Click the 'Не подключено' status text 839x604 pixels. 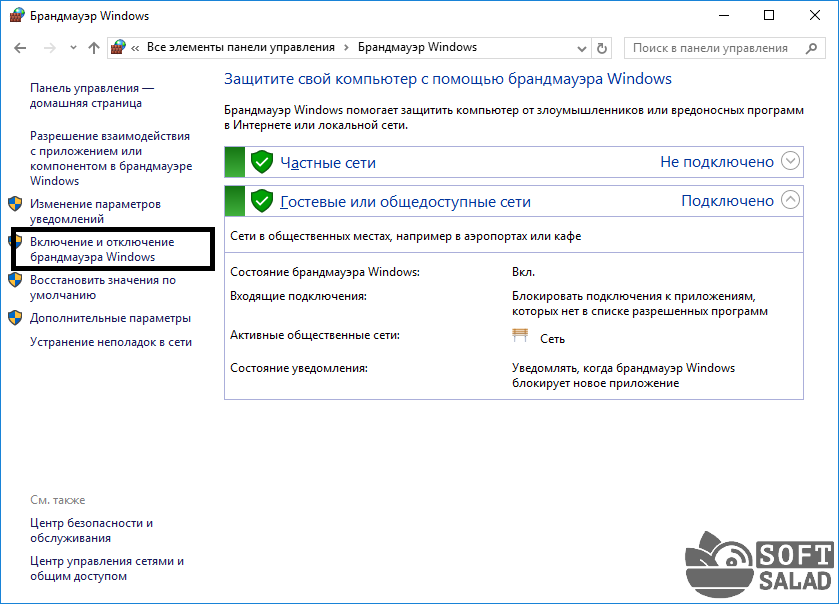(x=716, y=162)
